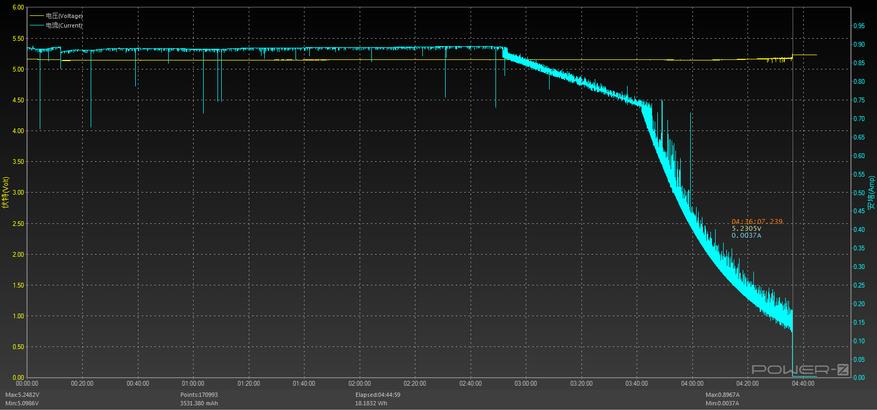Click the Elapsed:04:44:59 readout
The height and width of the screenshot is (410, 877).
pyautogui.click(x=378, y=395)
